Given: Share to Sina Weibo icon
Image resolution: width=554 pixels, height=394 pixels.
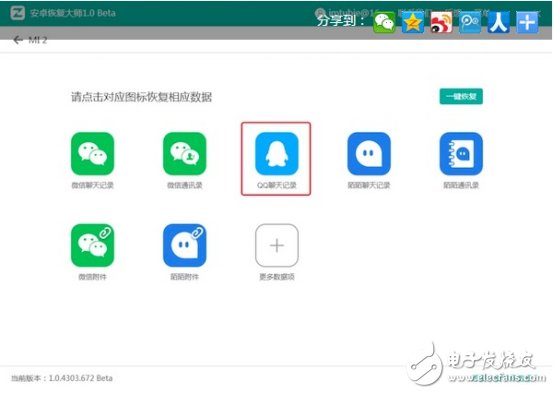Looking at the screenshot, I should (x=441, y=22).
